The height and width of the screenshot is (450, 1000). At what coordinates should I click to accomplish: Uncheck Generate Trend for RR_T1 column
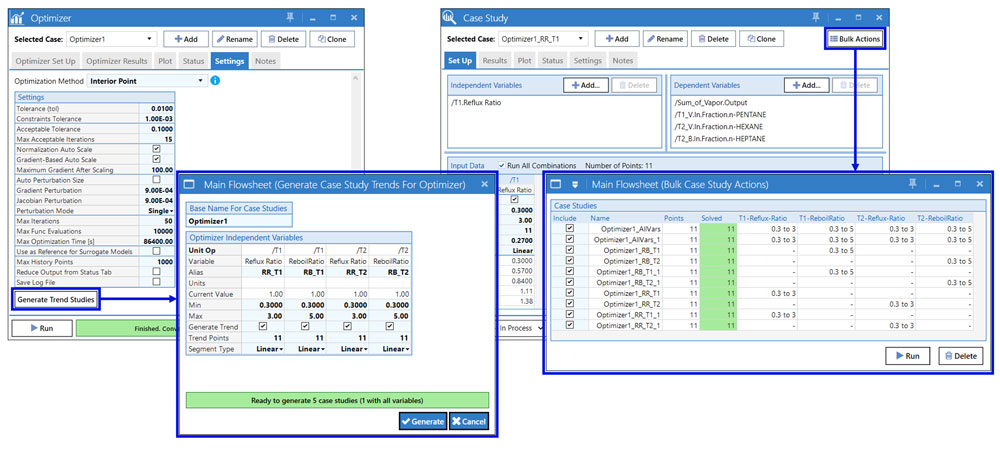pos(263,326)
